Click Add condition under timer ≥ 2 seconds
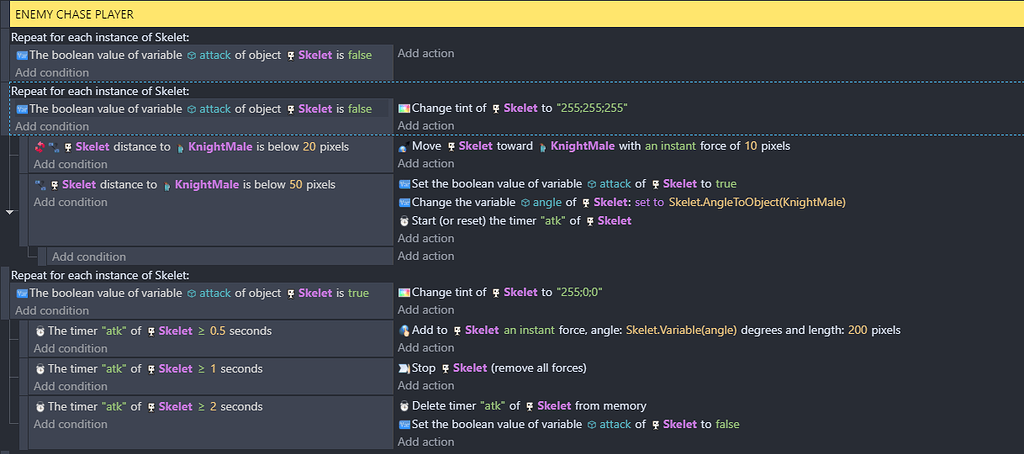The image size is (1024, 454). [x=70, y=424]
